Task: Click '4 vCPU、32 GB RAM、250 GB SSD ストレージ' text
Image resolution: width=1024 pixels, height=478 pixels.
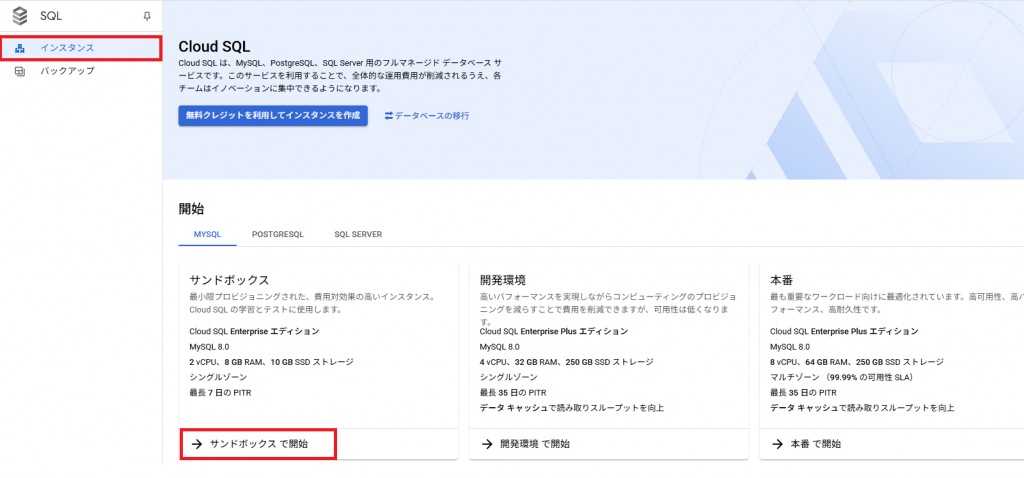Action: [x=566, y=362]
